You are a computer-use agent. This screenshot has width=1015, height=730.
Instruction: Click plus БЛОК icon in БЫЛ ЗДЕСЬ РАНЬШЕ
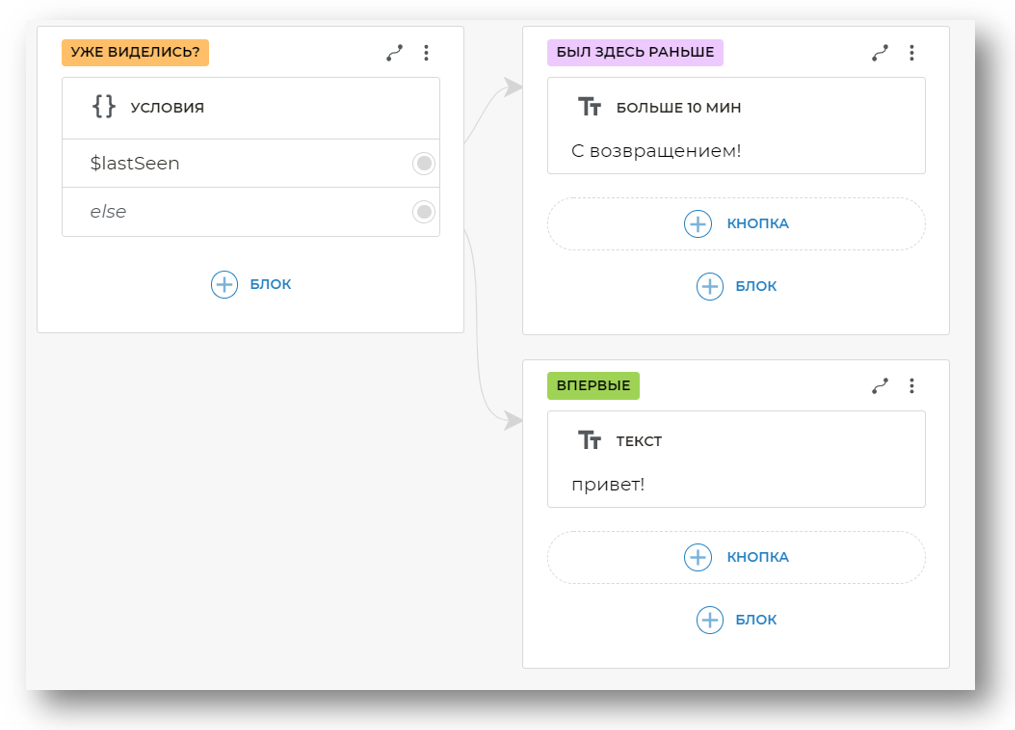click(x=710, y=286)
